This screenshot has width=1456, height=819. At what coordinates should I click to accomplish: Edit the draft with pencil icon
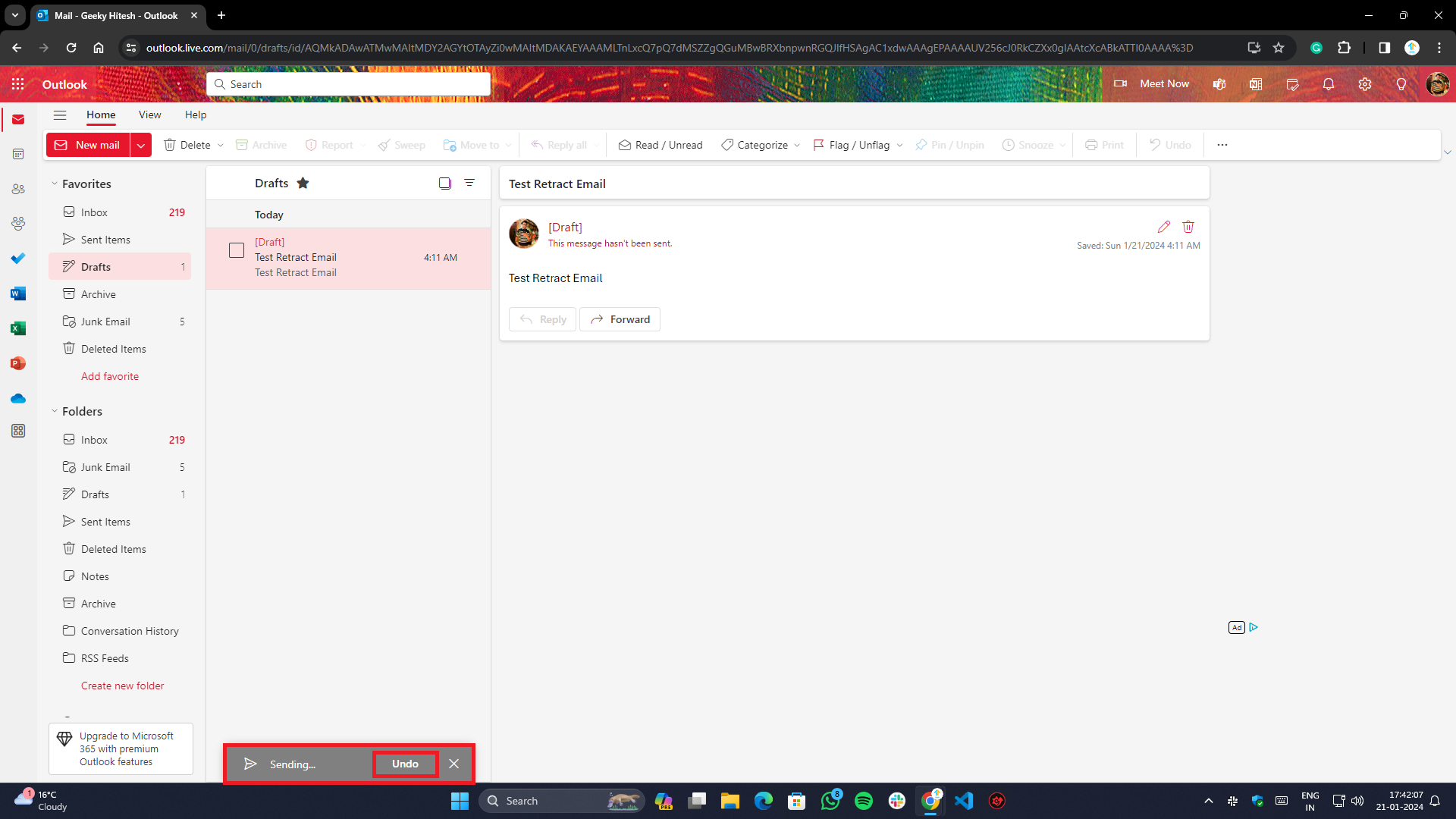(x=1164, y=227)
